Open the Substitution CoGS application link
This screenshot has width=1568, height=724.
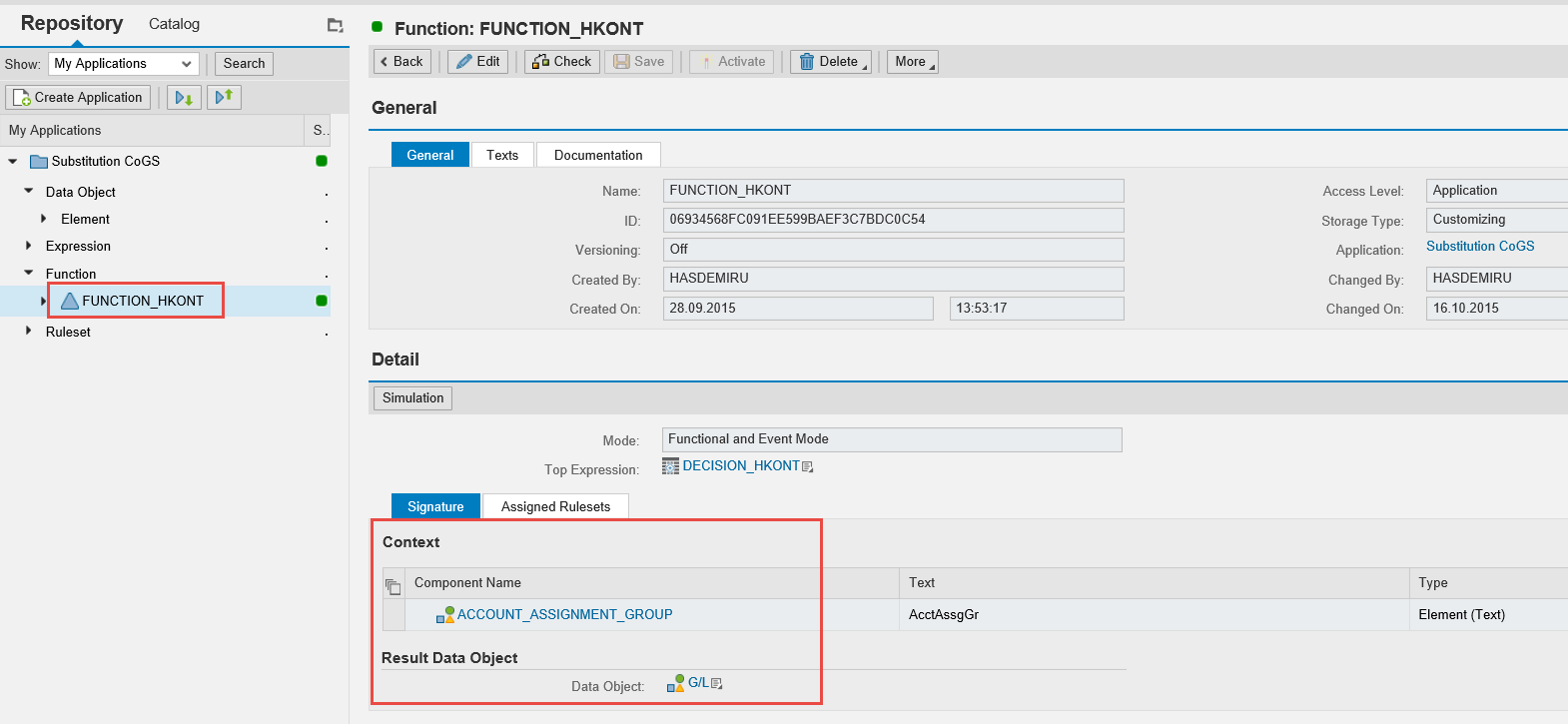(1479, 246)
